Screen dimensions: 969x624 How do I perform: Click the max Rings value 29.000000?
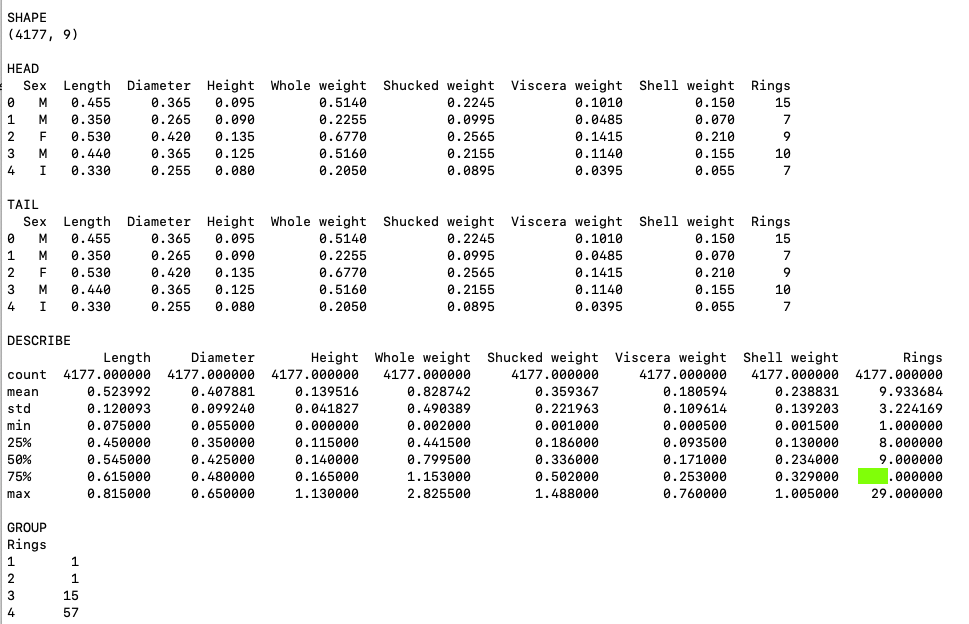click(906, 494)
